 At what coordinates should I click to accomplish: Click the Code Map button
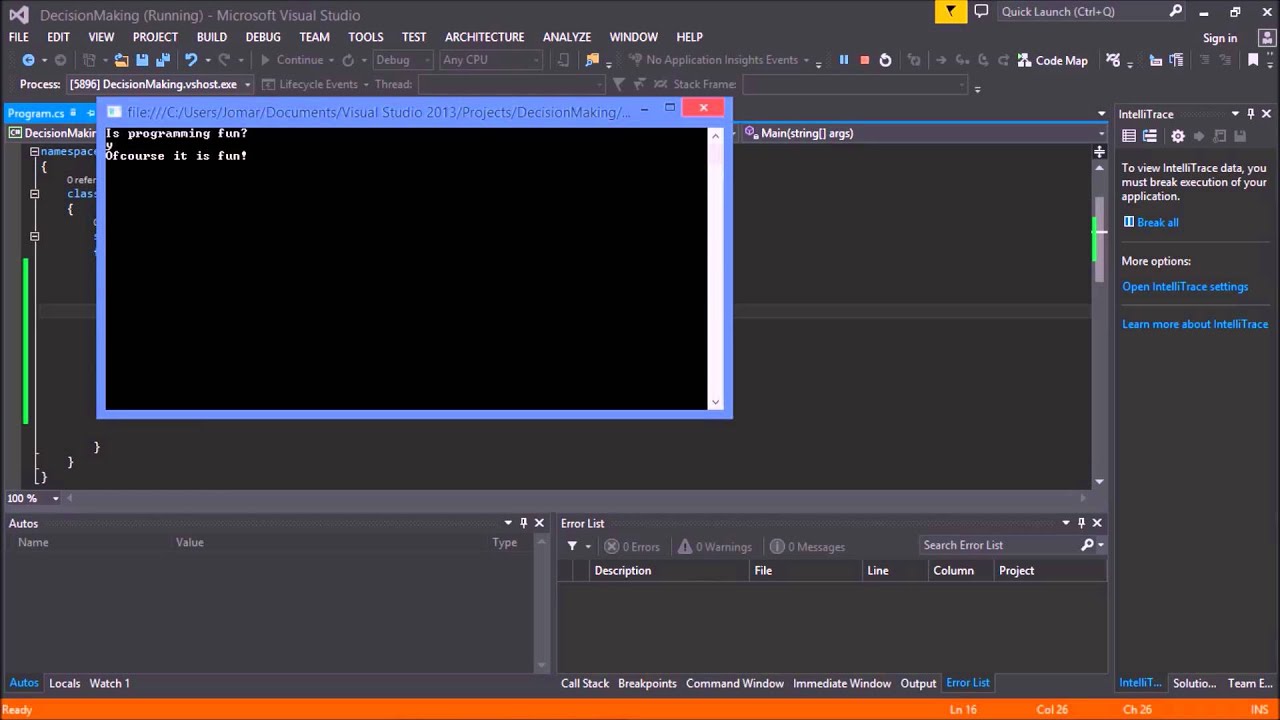[1052, 60]
